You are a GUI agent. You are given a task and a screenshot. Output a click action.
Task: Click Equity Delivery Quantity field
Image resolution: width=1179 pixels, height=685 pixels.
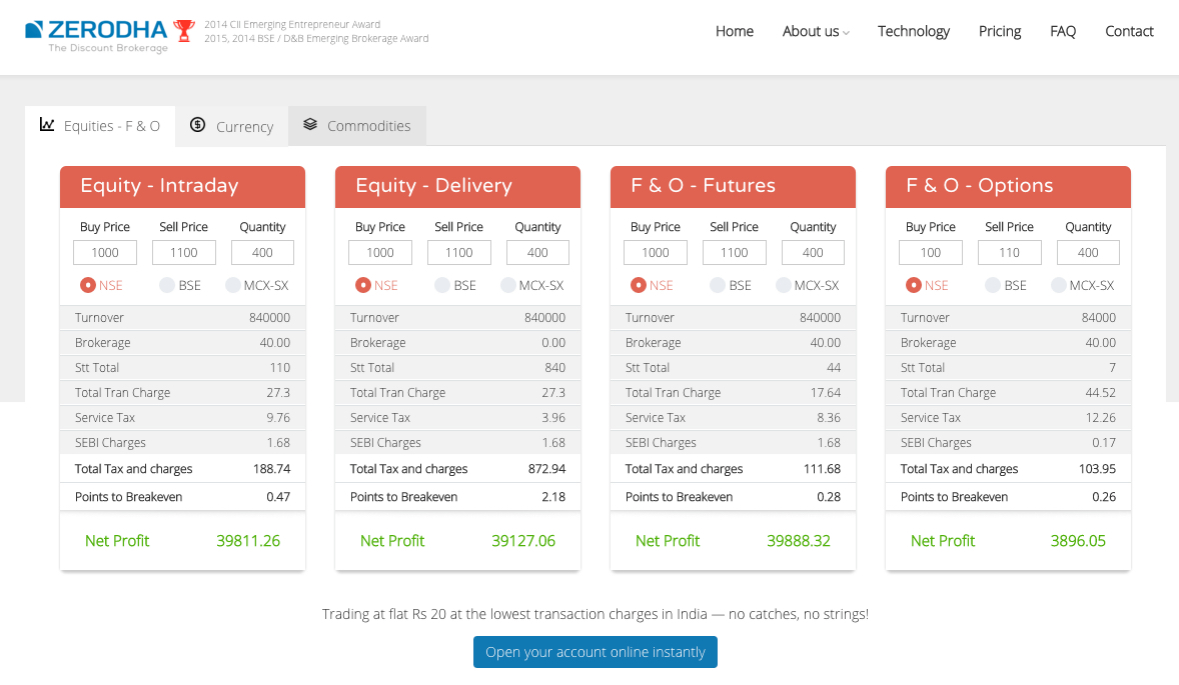(538, 253)
